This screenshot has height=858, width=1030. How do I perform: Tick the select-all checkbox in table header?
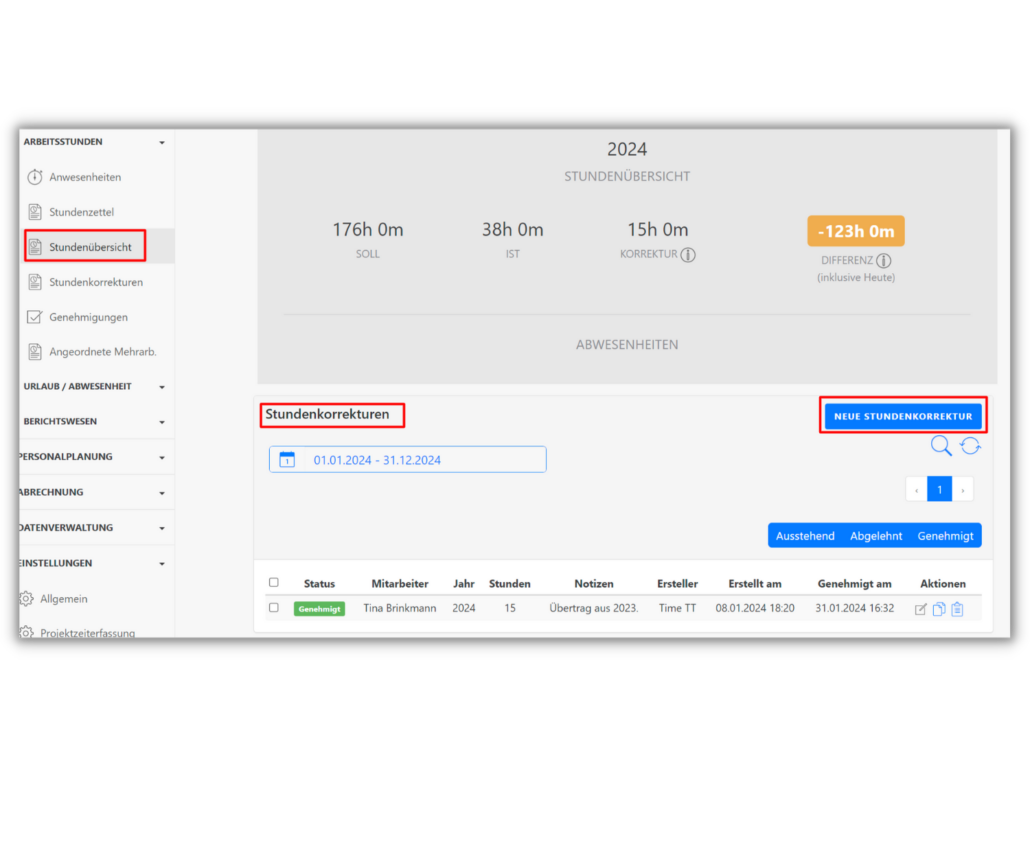tap(274, 583)
